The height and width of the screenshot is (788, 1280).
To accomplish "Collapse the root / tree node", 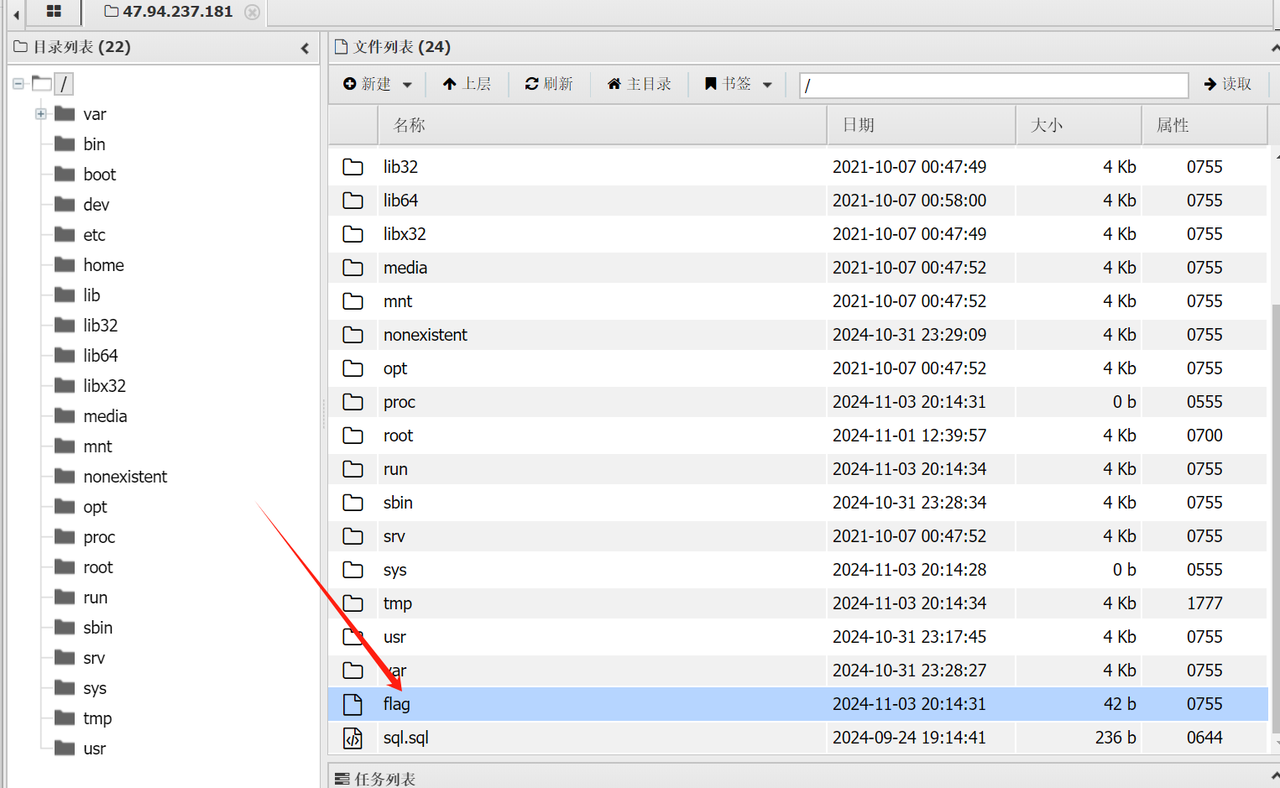I will [x=18, y=84].
